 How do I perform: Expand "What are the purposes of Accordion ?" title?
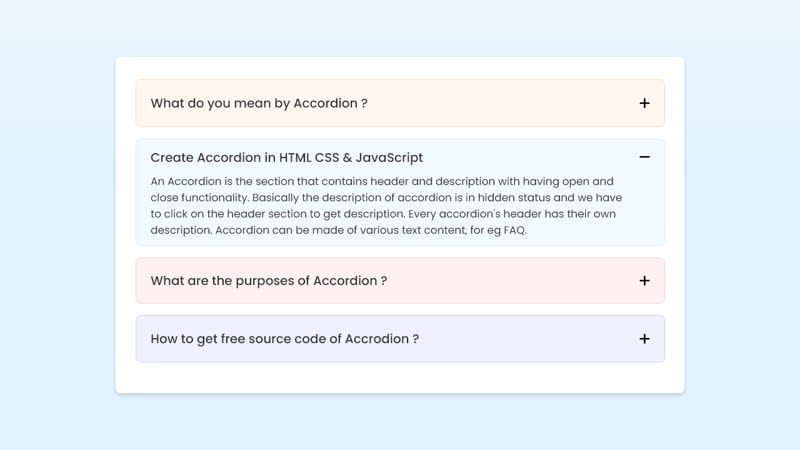[268, 281]
